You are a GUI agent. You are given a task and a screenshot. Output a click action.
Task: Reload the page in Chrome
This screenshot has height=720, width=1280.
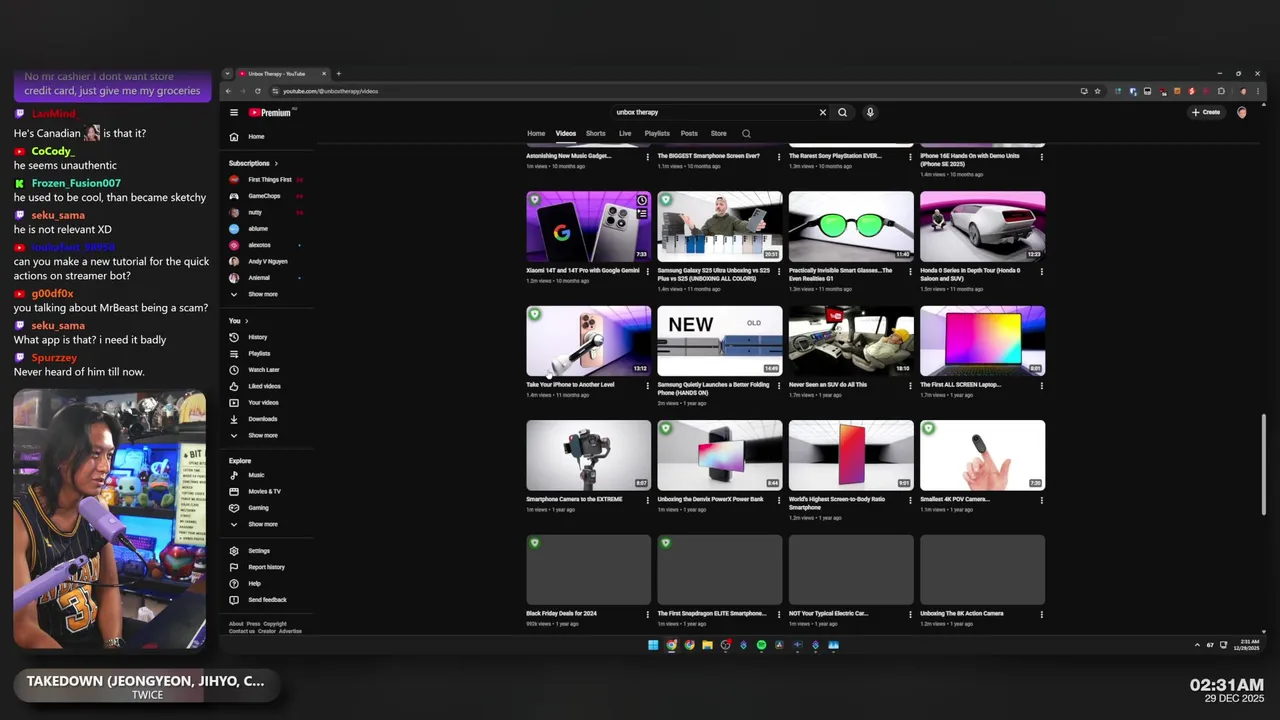coord(258,91)
